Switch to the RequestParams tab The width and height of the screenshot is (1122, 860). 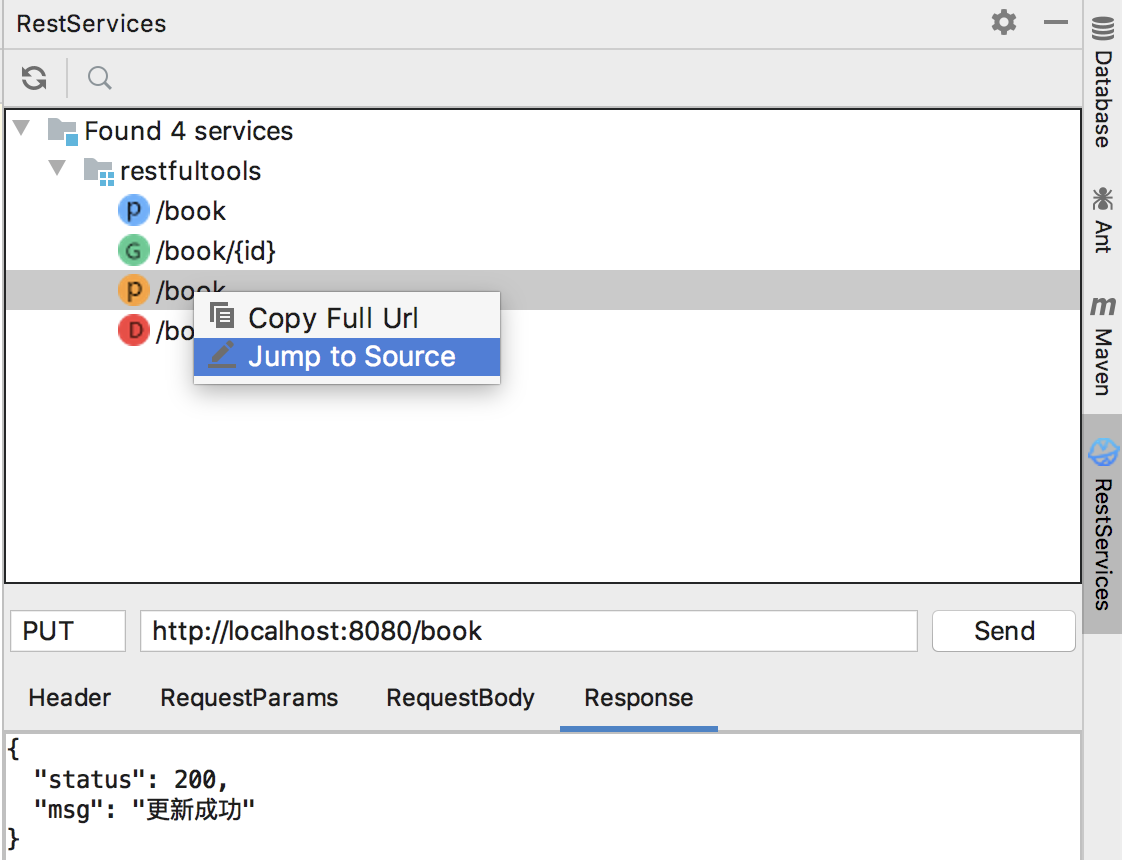[249, 698]
